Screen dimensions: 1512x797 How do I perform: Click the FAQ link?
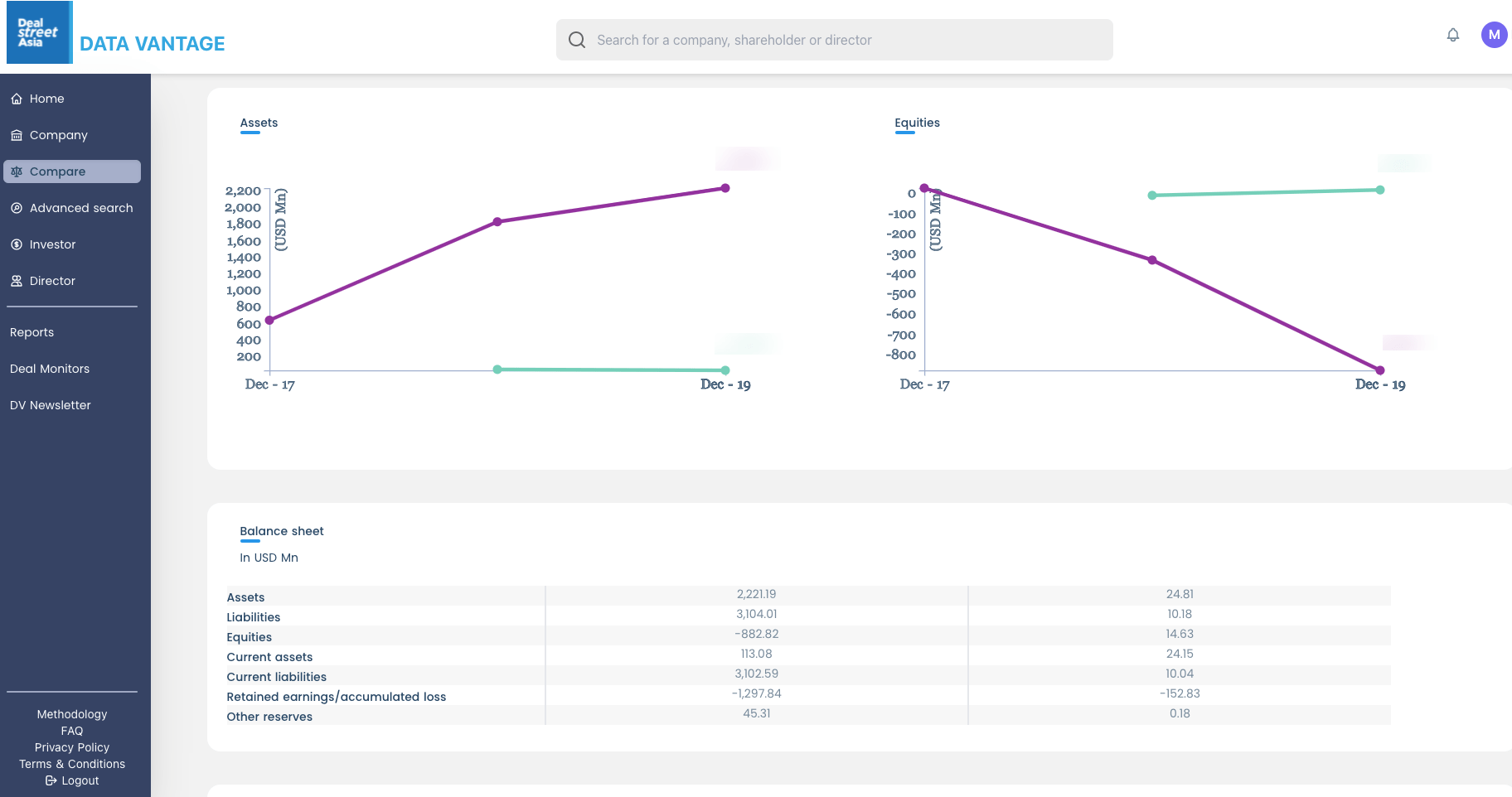72,731
